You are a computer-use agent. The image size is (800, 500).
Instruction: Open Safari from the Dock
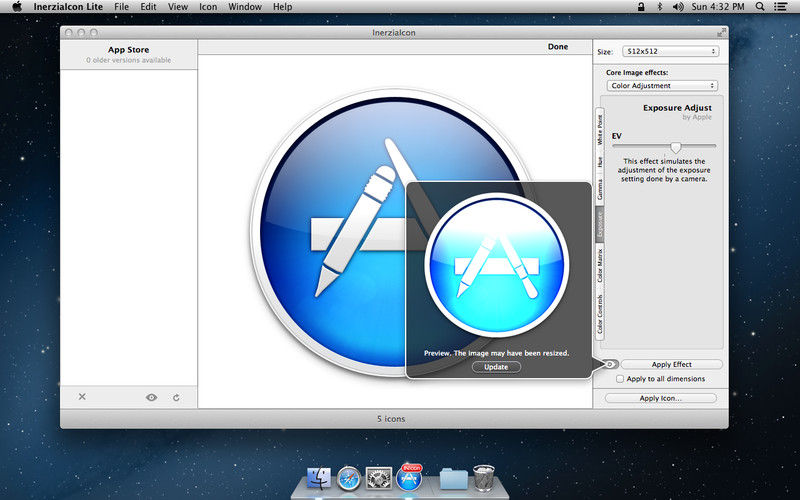pyautogui.click(x=349, y=479)
